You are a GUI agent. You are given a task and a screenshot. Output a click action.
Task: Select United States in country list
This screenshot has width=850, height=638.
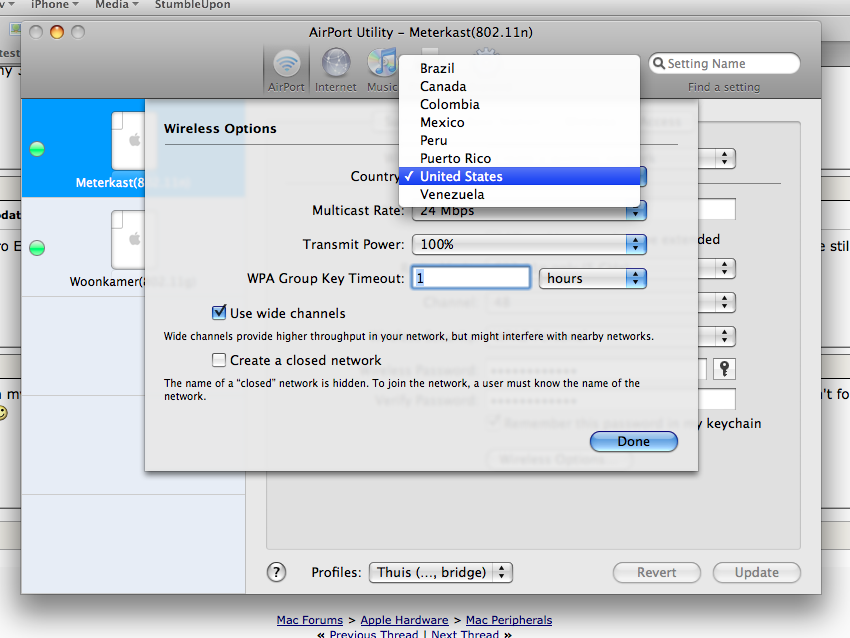(x=519, y=176)
